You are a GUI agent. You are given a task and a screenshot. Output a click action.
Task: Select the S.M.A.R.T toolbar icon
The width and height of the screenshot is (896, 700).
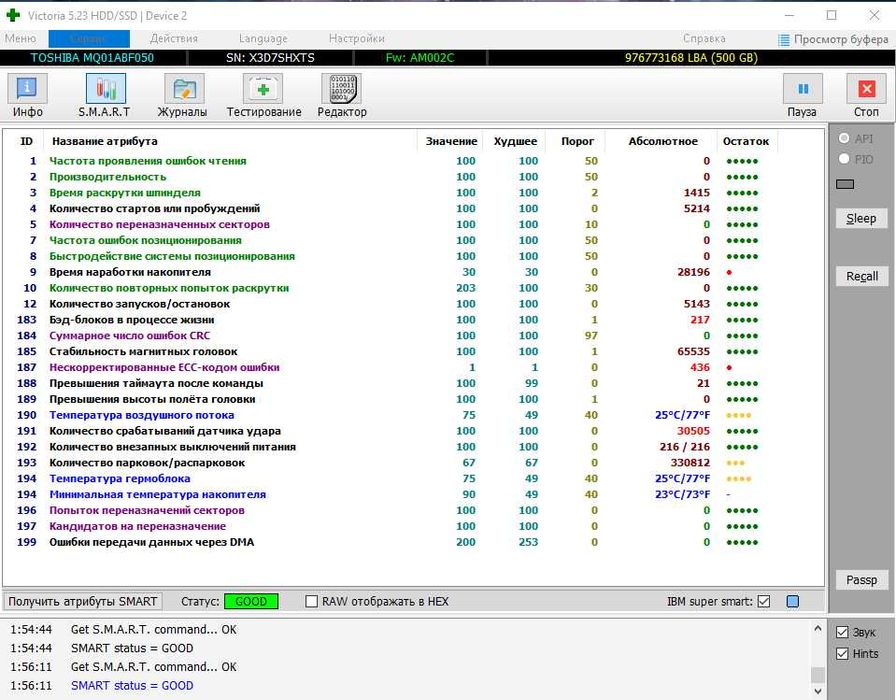[x=103, y=96]
